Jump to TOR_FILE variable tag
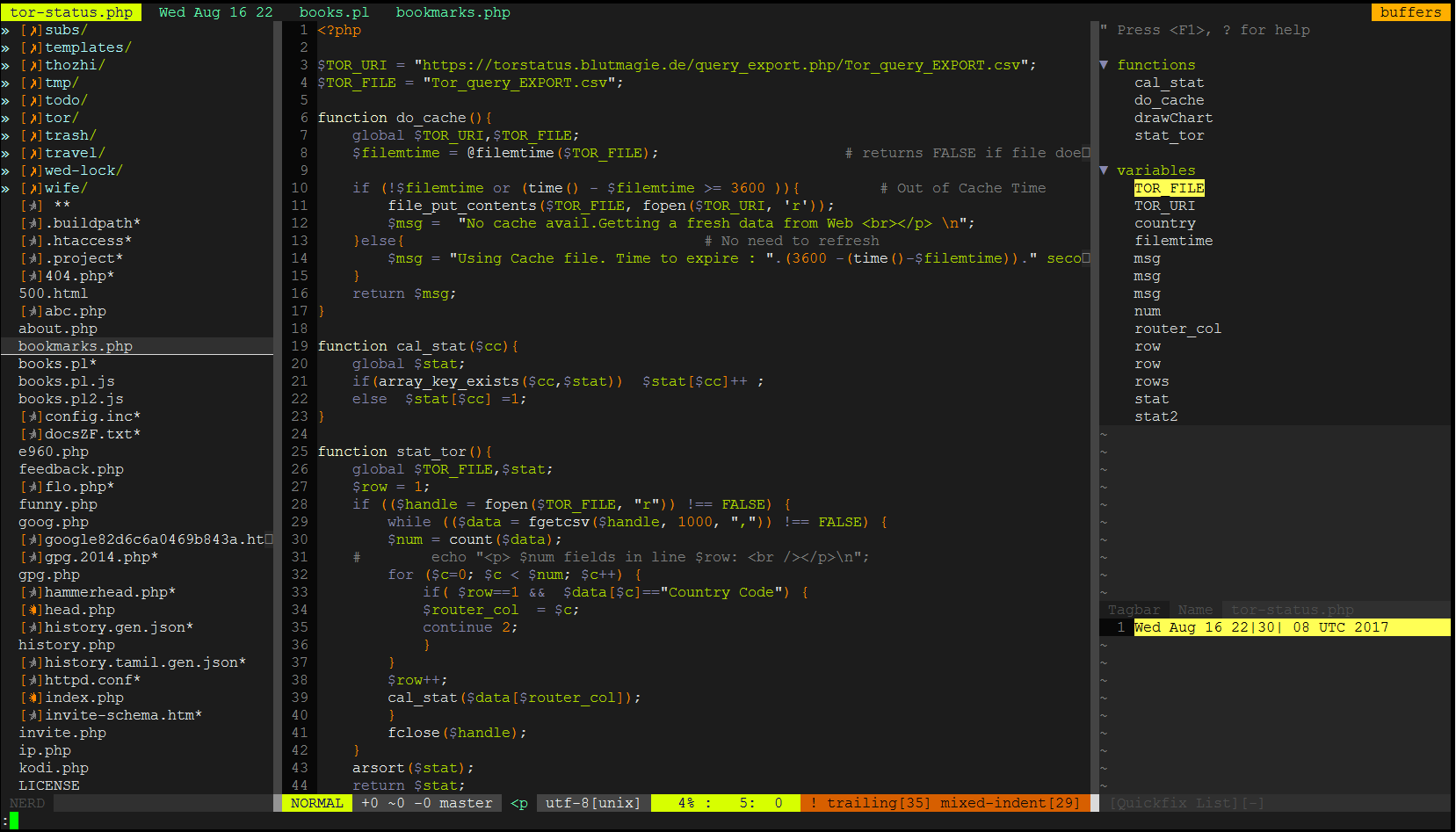Image resolution: width=1456 pixels, height=832 pixels. point(1170,188)
